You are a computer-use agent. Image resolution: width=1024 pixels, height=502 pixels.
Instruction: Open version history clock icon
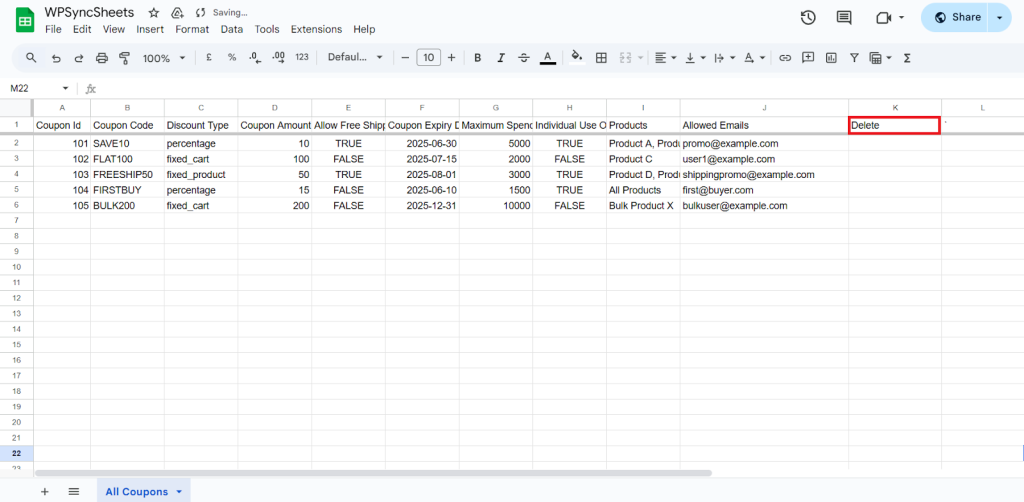coord(808,18)
